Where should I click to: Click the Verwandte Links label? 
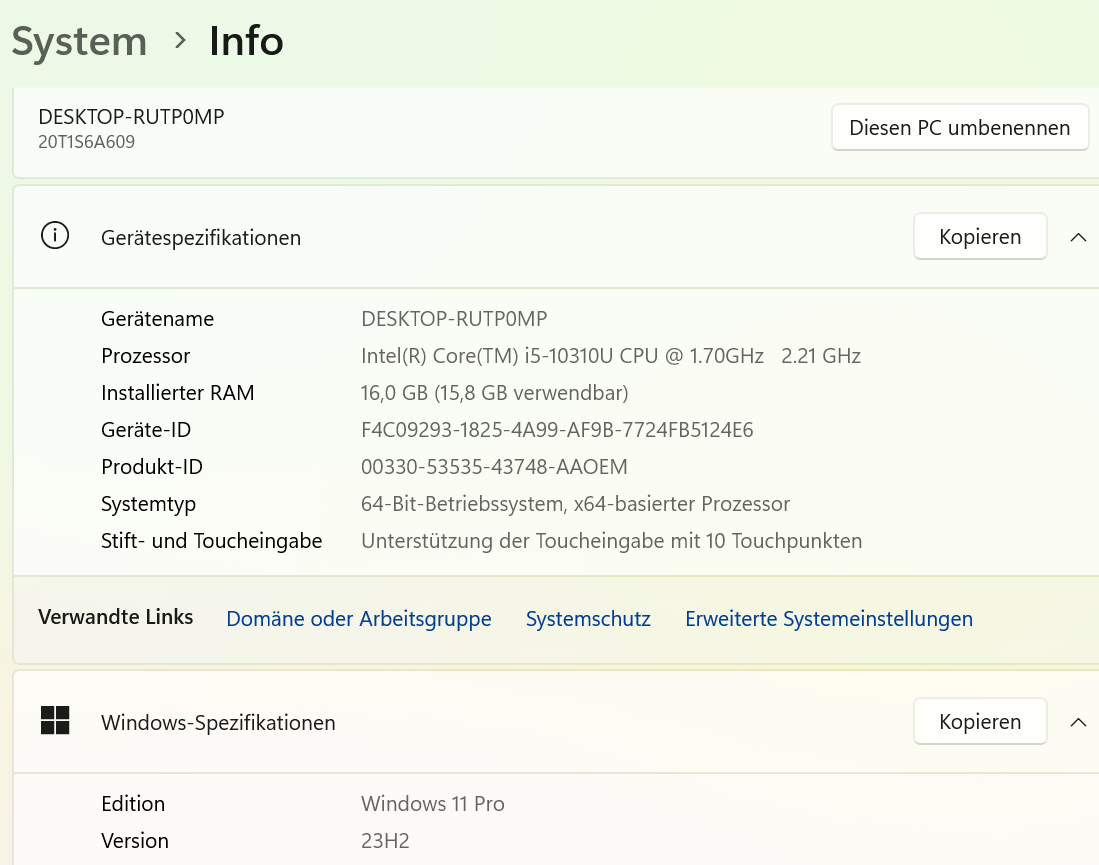pos(115,617)
